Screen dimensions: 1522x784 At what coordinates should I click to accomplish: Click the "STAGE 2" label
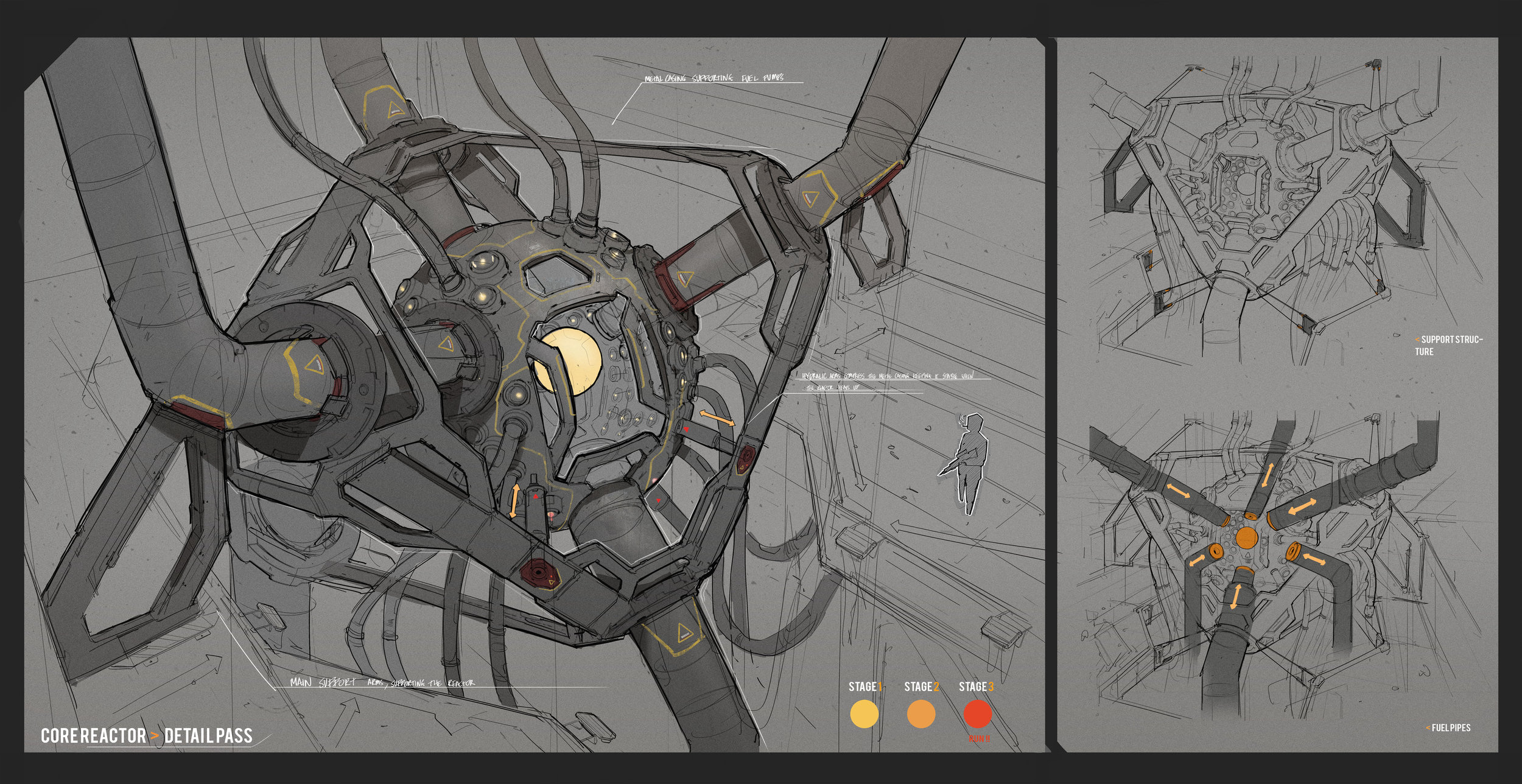[922, 687]
